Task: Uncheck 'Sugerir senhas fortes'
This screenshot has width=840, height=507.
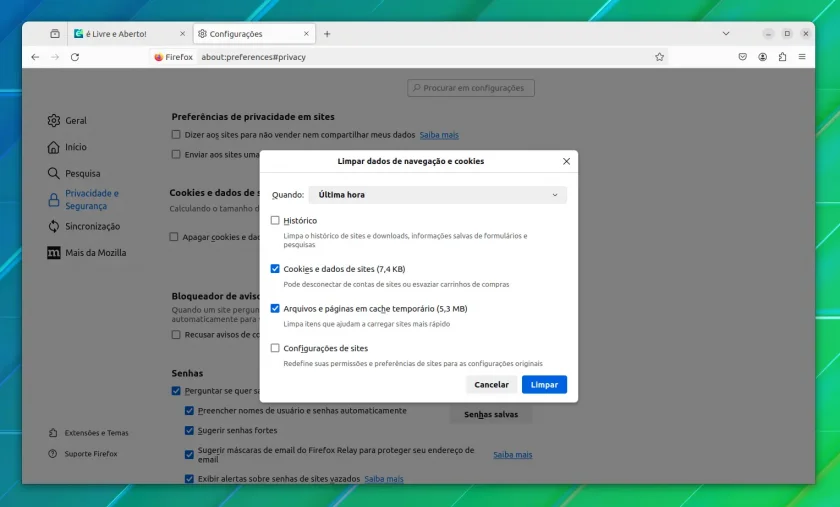Action: [x=189, y=430]
